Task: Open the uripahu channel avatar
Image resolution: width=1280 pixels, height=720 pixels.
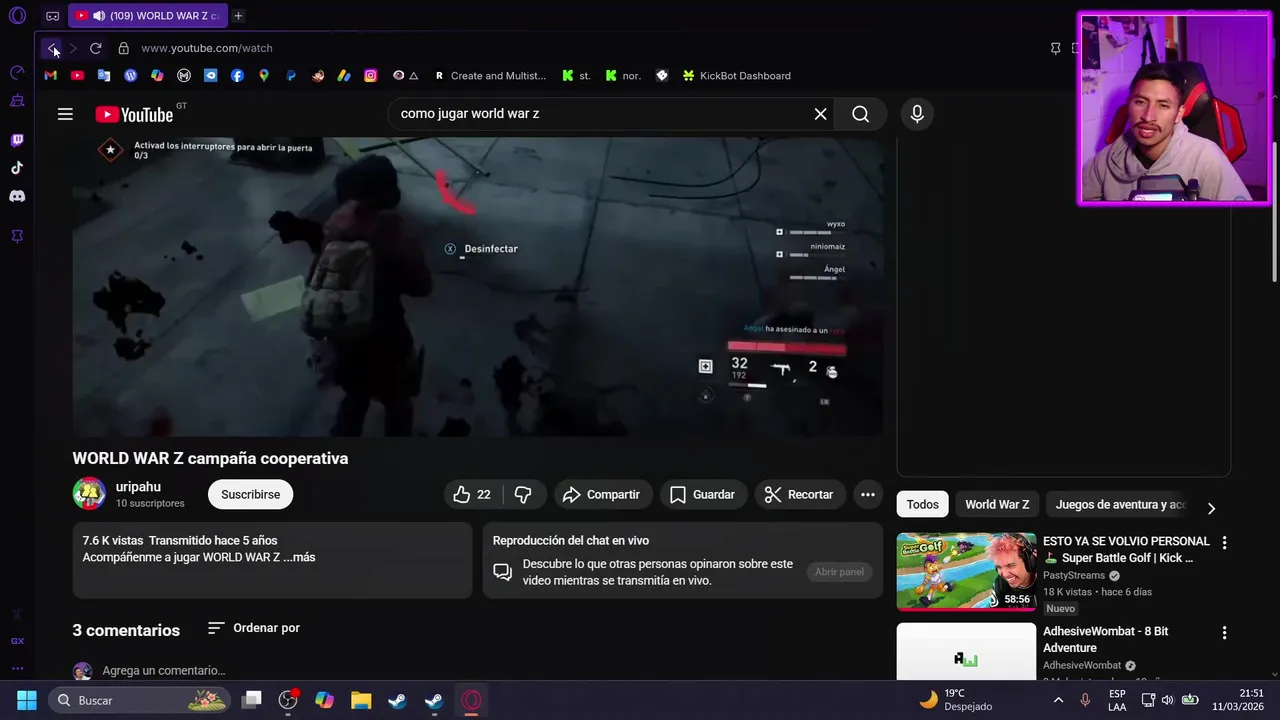Action: [89, 494]
